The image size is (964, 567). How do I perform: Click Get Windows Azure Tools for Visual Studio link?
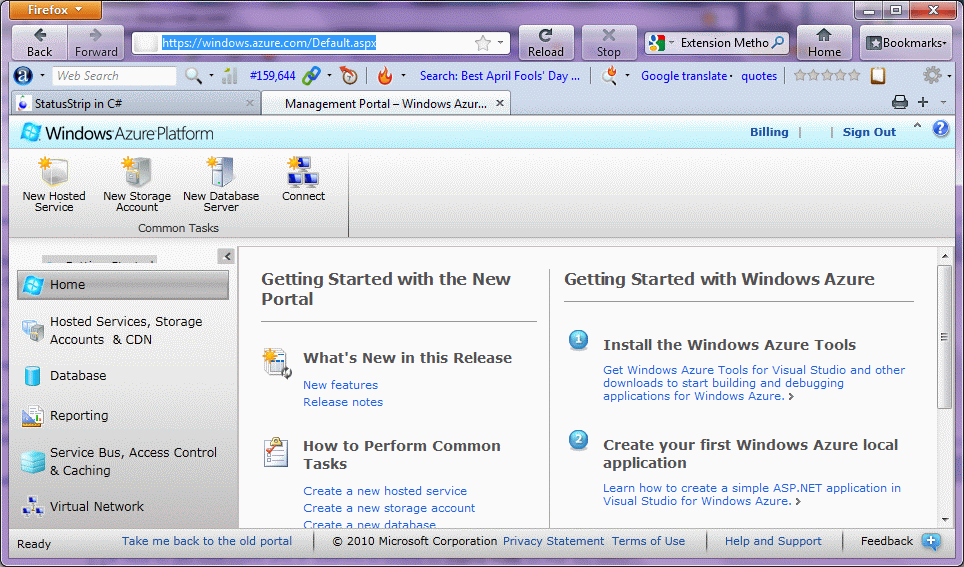point(754,383)
